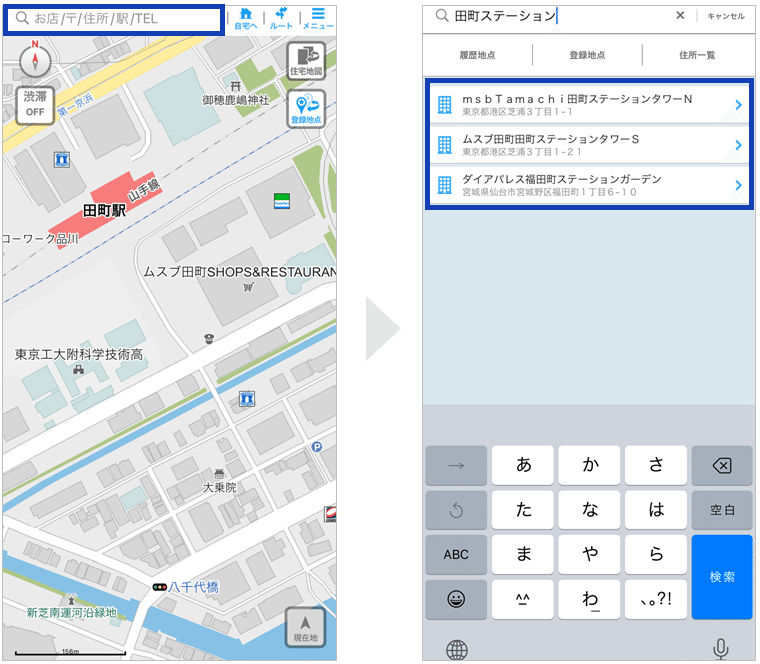Screen dimensions: 760x664
Task: Select result ムスブ田町田町ステーションタワーS
Action: (x=589, y=144)
